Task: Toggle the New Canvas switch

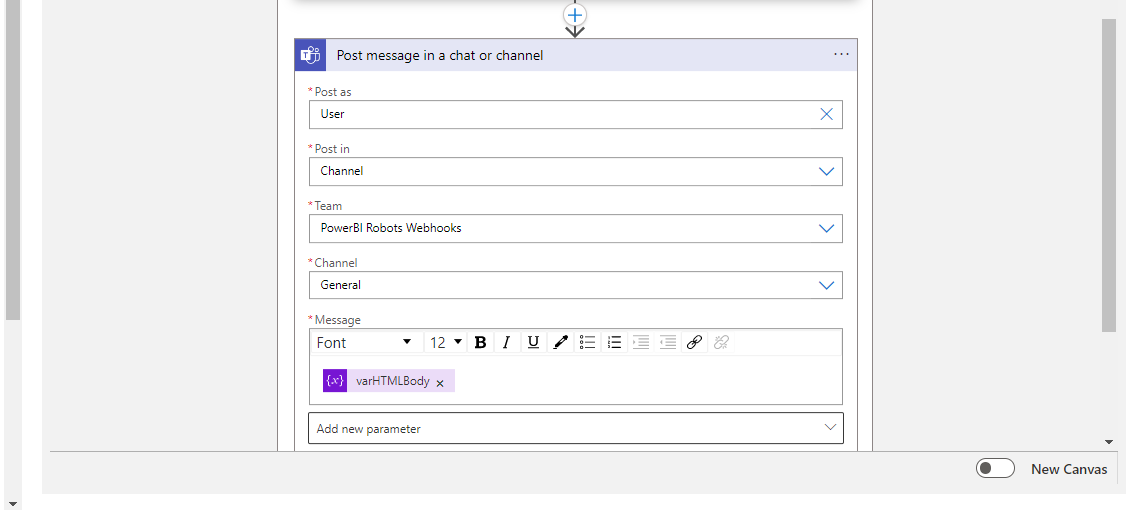Action: pos(995,469)
